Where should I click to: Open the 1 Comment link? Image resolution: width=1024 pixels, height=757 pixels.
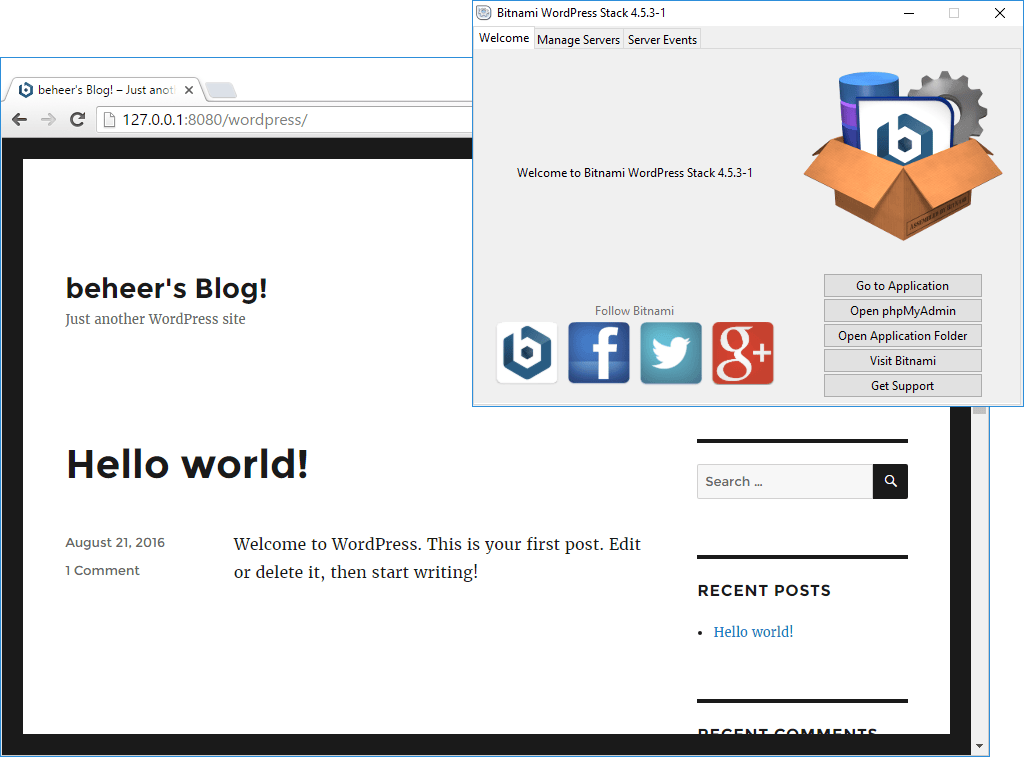tap(102, 570)
